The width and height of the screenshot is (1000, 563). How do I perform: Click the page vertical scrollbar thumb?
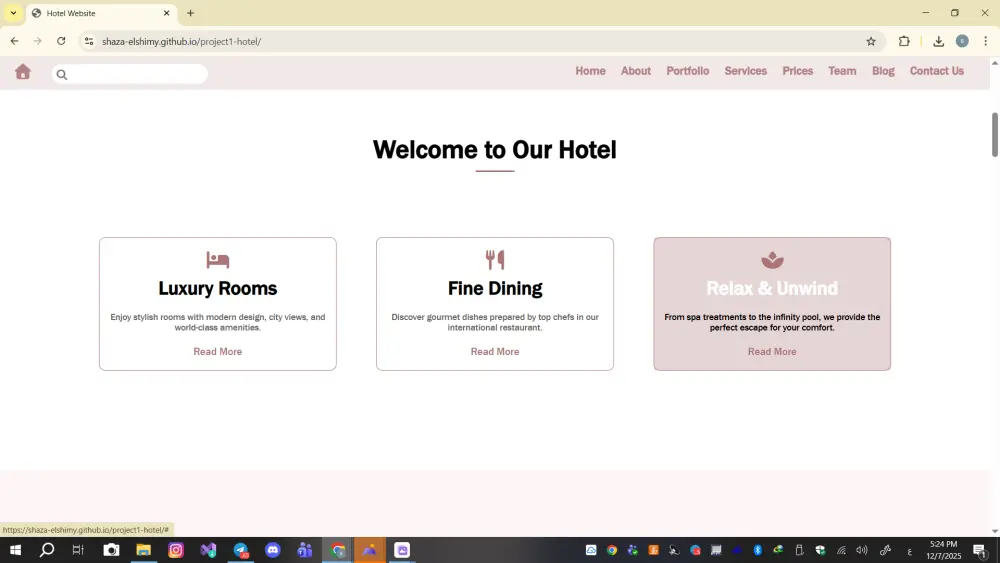[x=994, y=134]
